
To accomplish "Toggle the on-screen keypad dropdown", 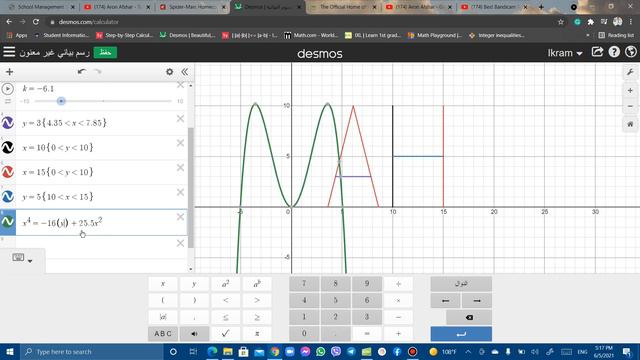I will (x=22, y=258).
